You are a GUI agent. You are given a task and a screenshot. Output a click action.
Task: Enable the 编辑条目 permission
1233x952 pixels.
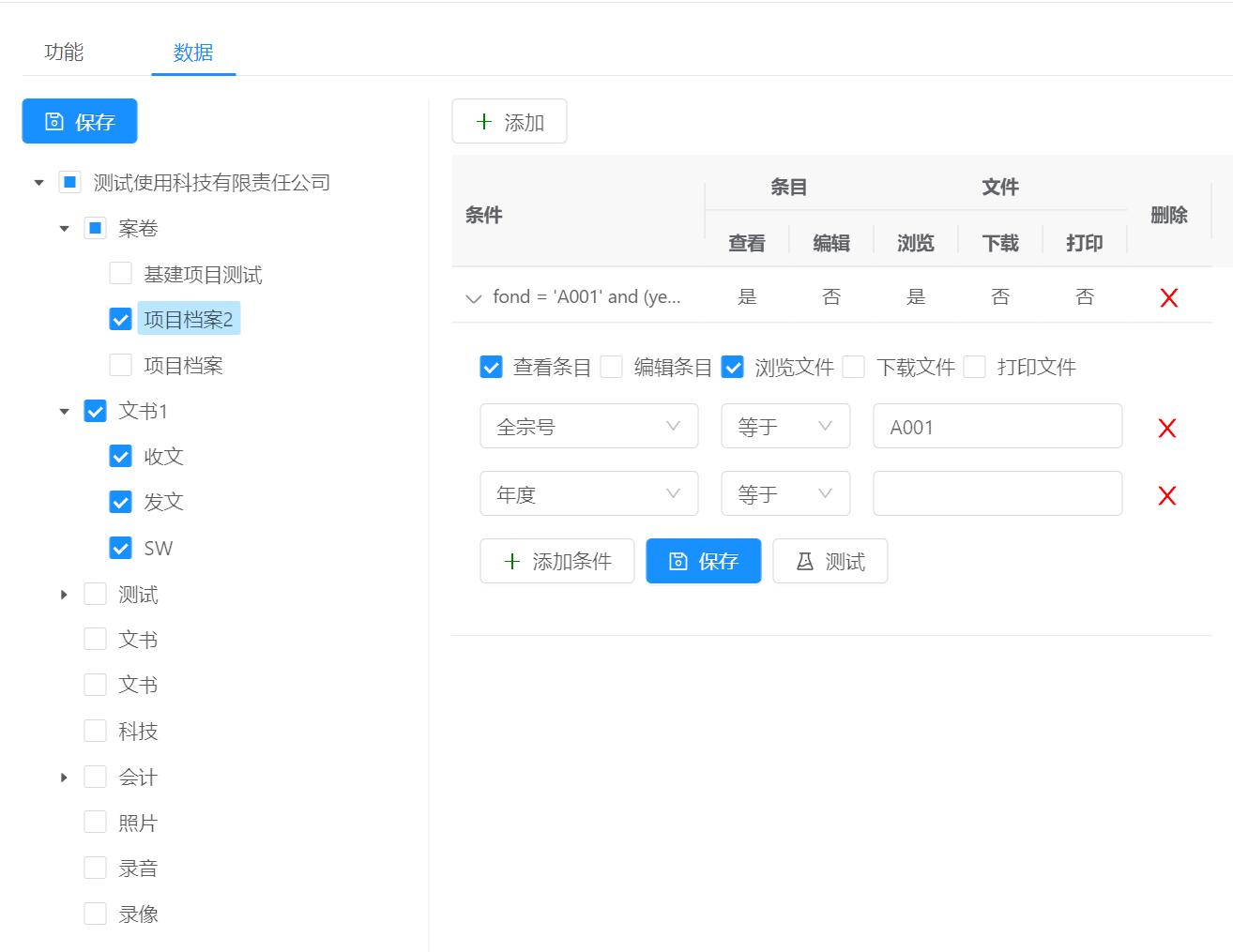point(611,367)
